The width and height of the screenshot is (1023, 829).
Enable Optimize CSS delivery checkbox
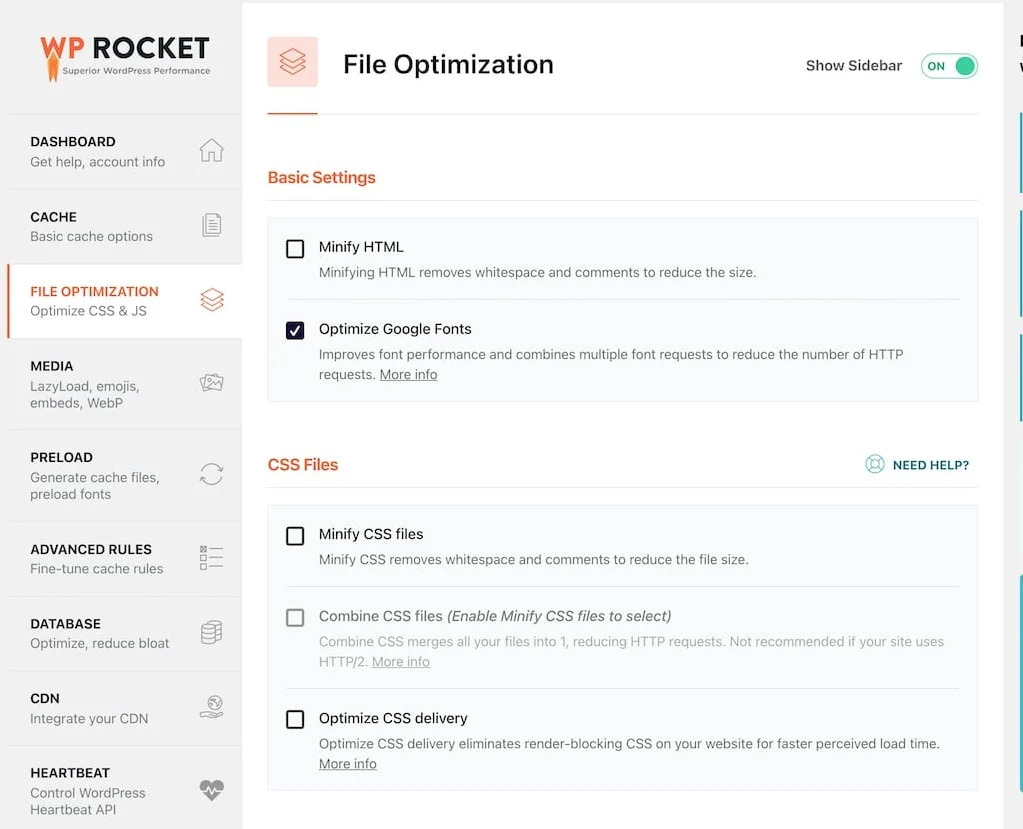(295, 719)
